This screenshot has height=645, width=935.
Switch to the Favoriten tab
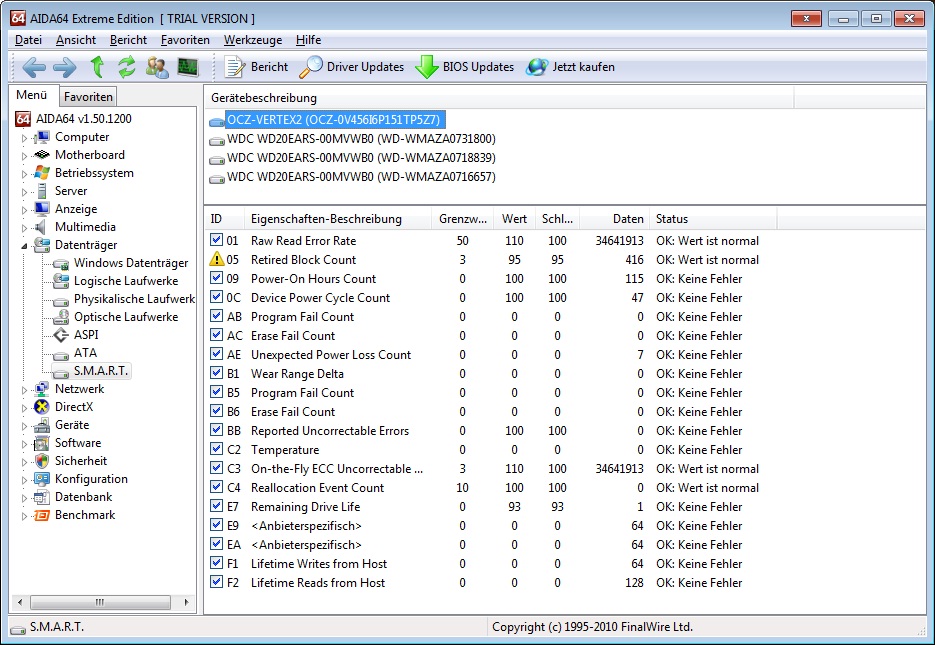[88, 97]
